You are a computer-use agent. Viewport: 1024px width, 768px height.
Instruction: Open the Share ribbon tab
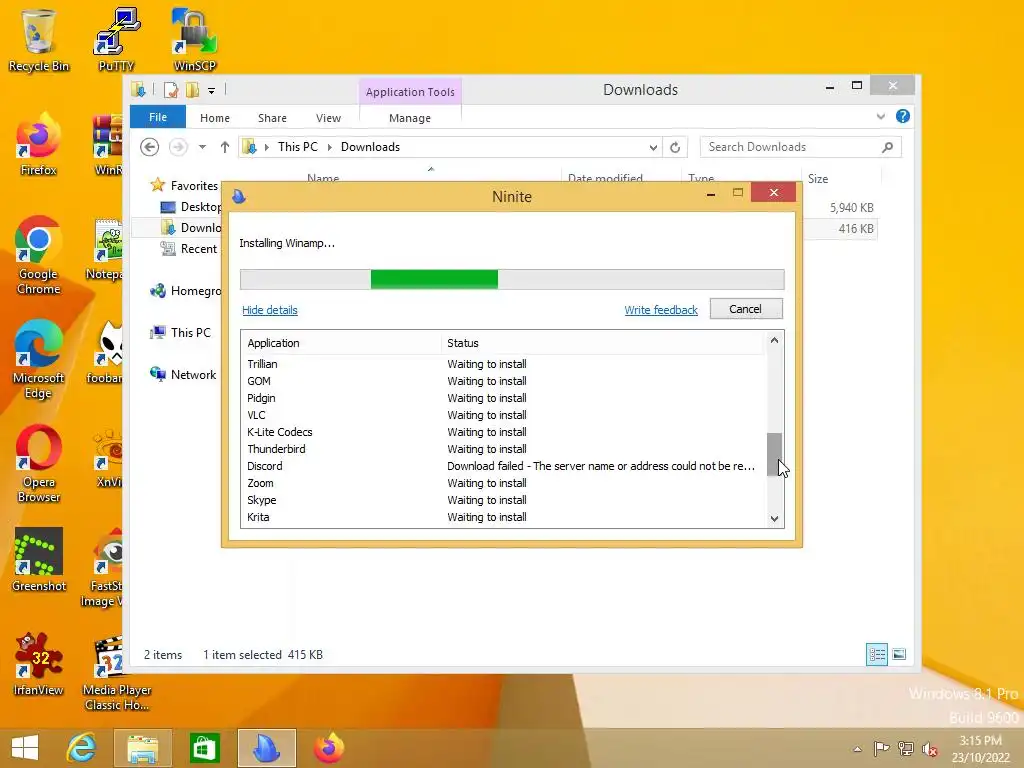tap(272, 118)
